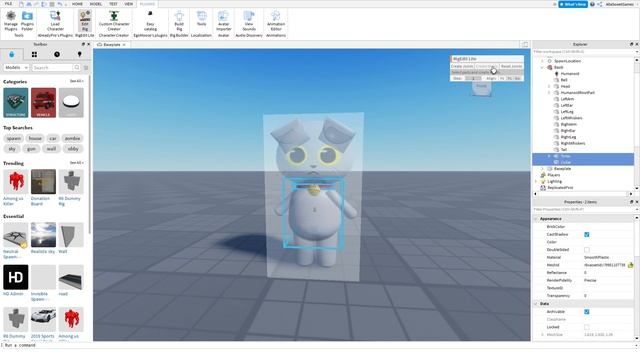Click Create Joints in RigEdit Lite
This screenshot has height=360, width=640.
point(462,66)
